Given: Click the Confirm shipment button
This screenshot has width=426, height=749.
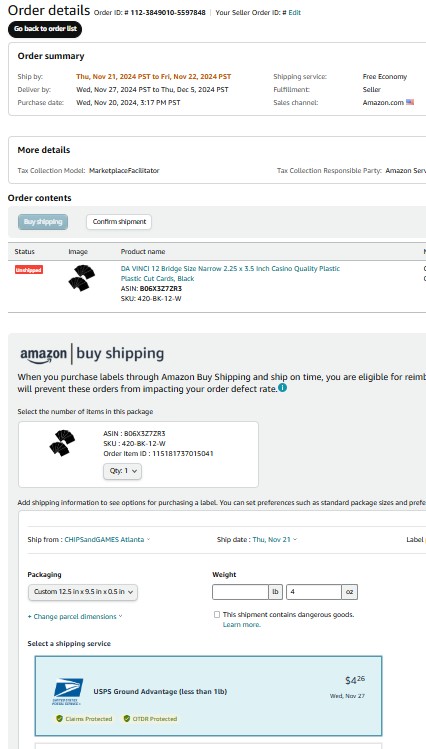Looking at the screenshot, I should coord(119,222).
